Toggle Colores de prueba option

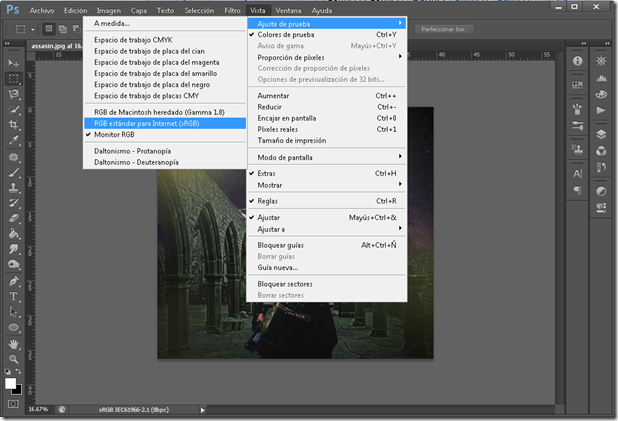pyautogui.click(x=327, y=35)
